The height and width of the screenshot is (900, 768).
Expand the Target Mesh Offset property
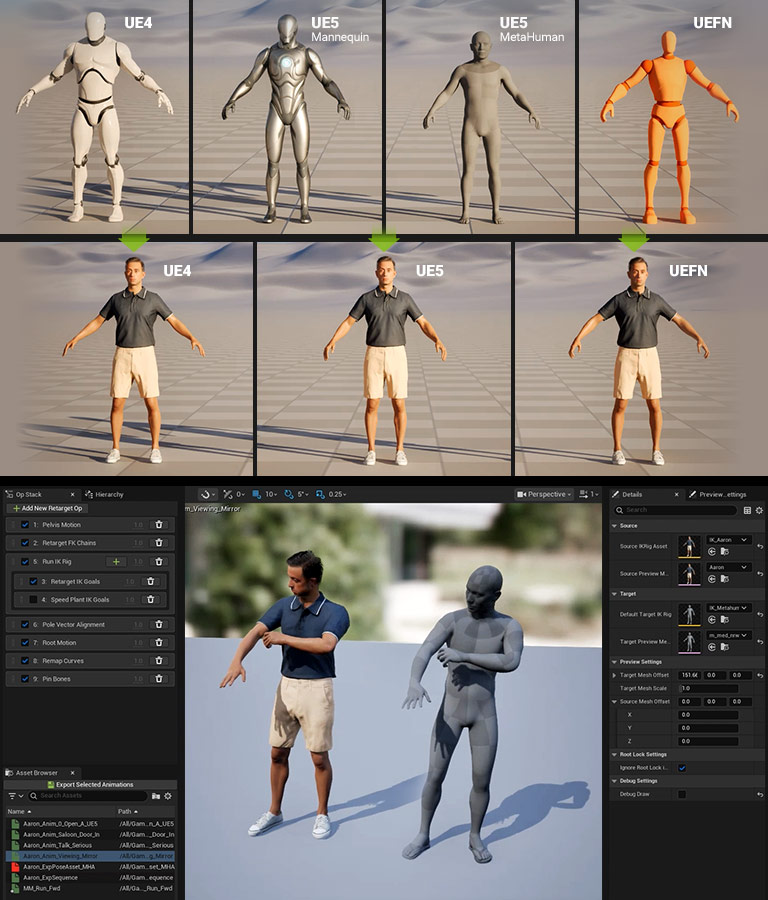pyautogui.click(x=614, y=675)
